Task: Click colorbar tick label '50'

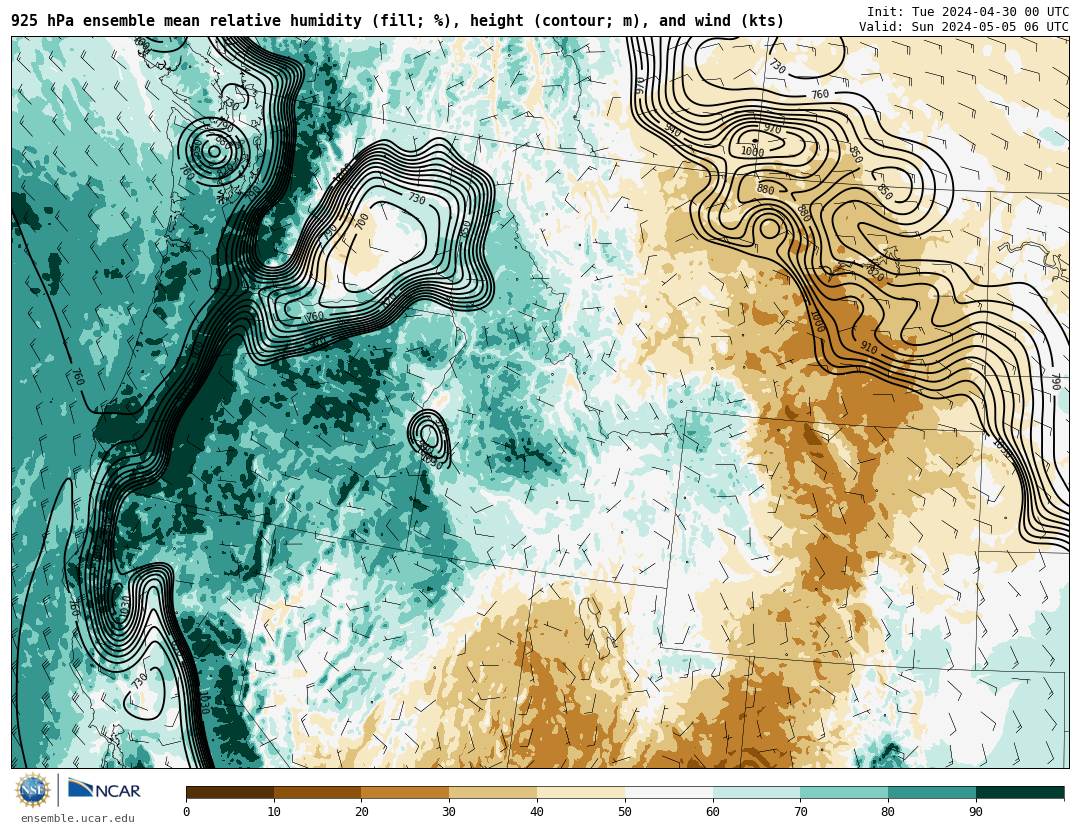Action: (x=625, y=812)
